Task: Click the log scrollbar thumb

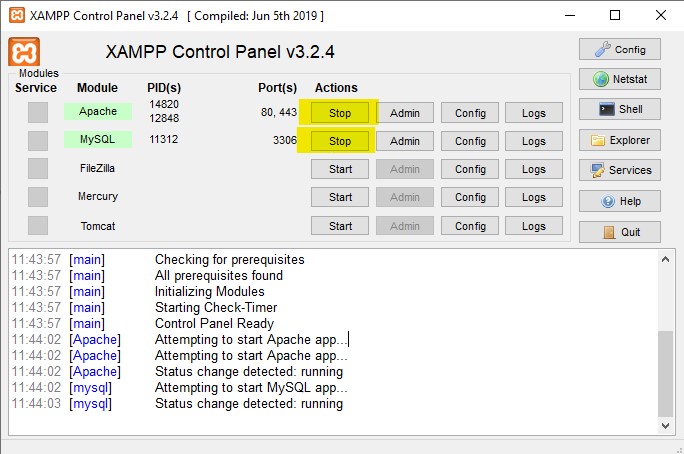Action: pos(665,374)
